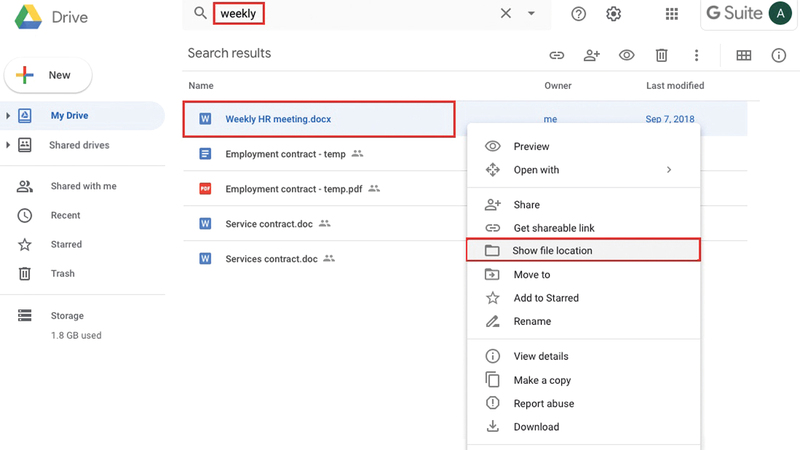Click the eye preview icon in toolbar
Screen dimensions: 800x450
(626, 56)
